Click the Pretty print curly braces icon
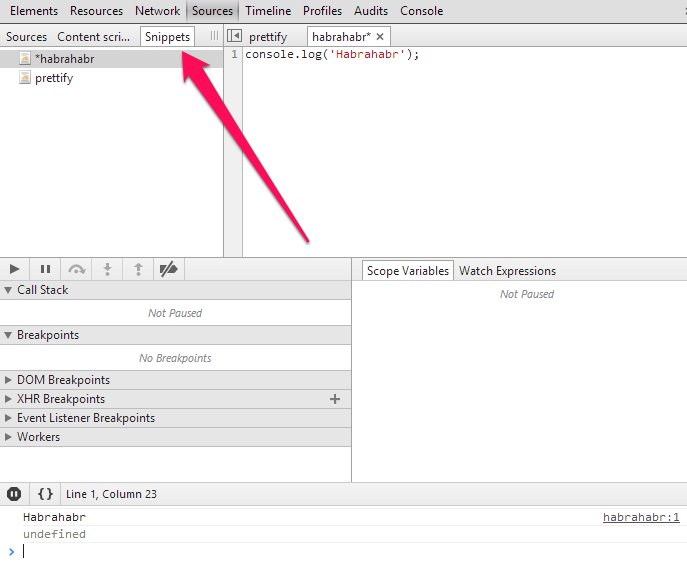Image resolution: width=687 pixels, height=565 pixels. 46,494
